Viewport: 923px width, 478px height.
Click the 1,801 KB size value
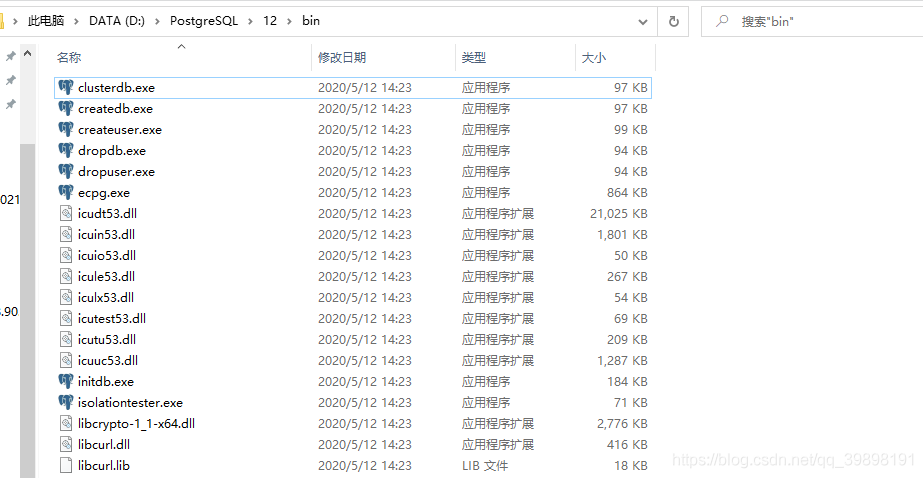[x=622, y=235]
